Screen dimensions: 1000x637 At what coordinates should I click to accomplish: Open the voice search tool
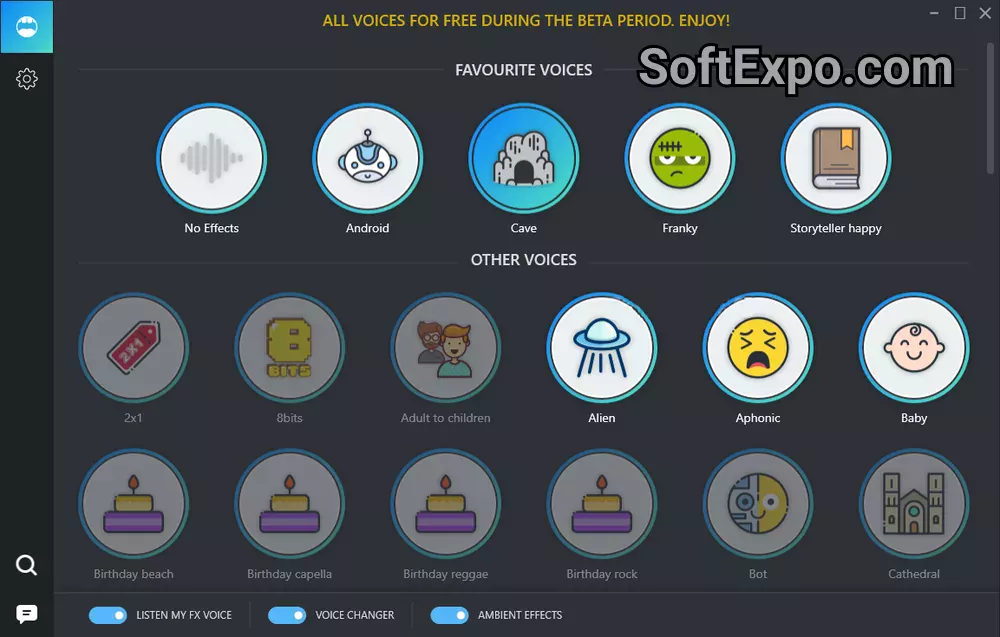click(x=26, y=565)
